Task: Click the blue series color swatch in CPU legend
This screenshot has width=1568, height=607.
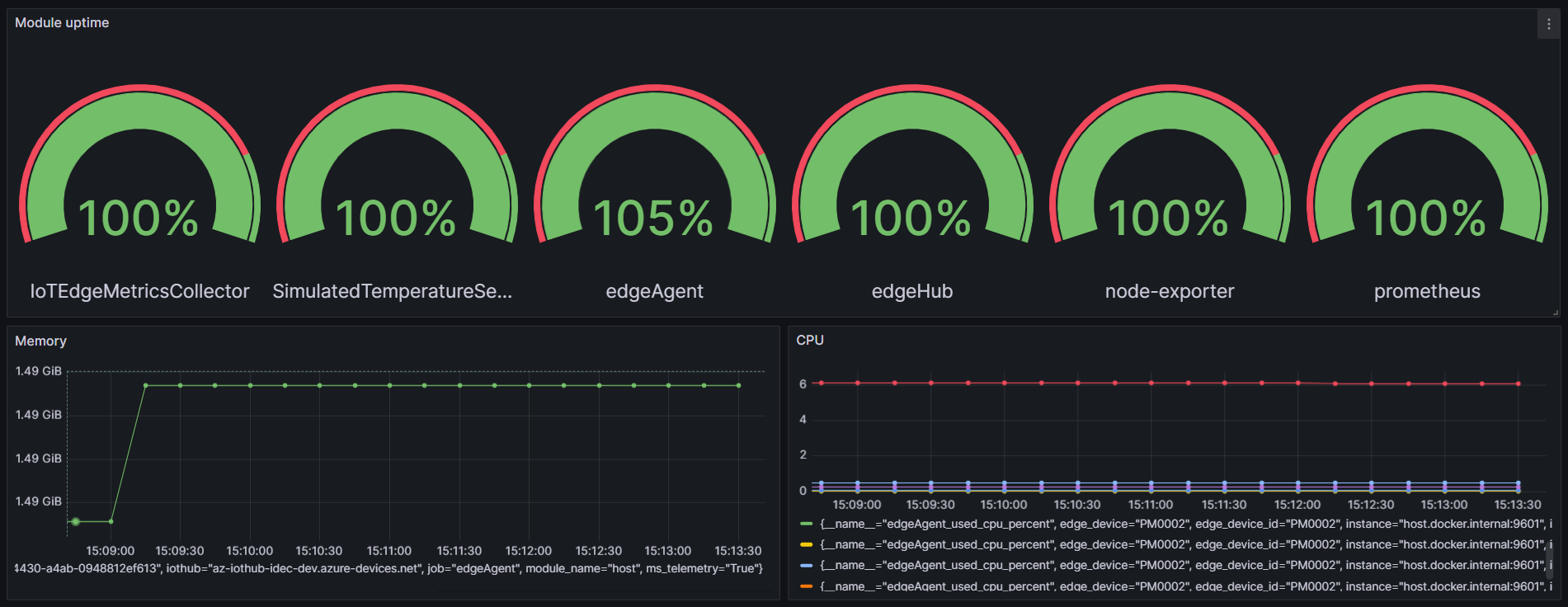Action: [807, 565]
